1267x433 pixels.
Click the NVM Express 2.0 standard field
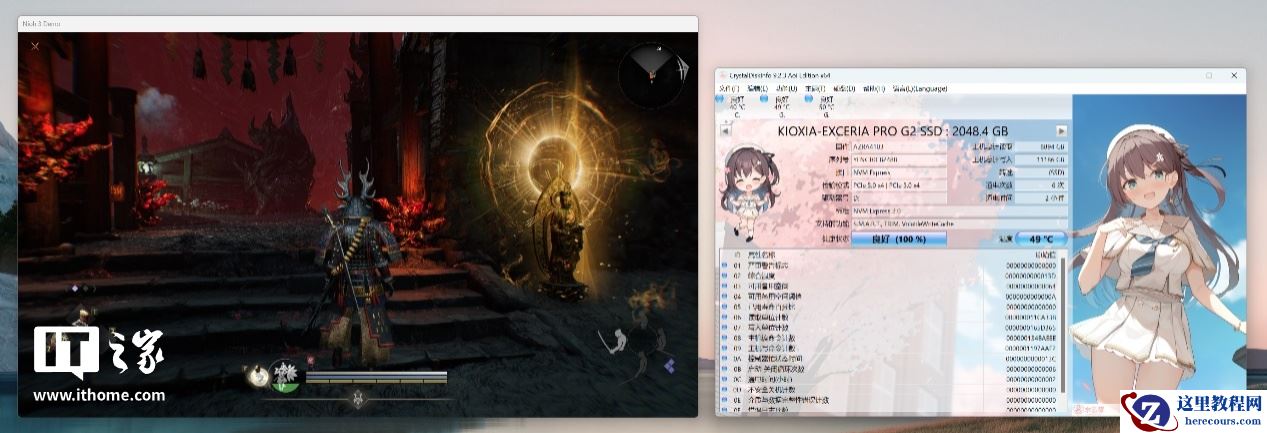click(960, 211)
